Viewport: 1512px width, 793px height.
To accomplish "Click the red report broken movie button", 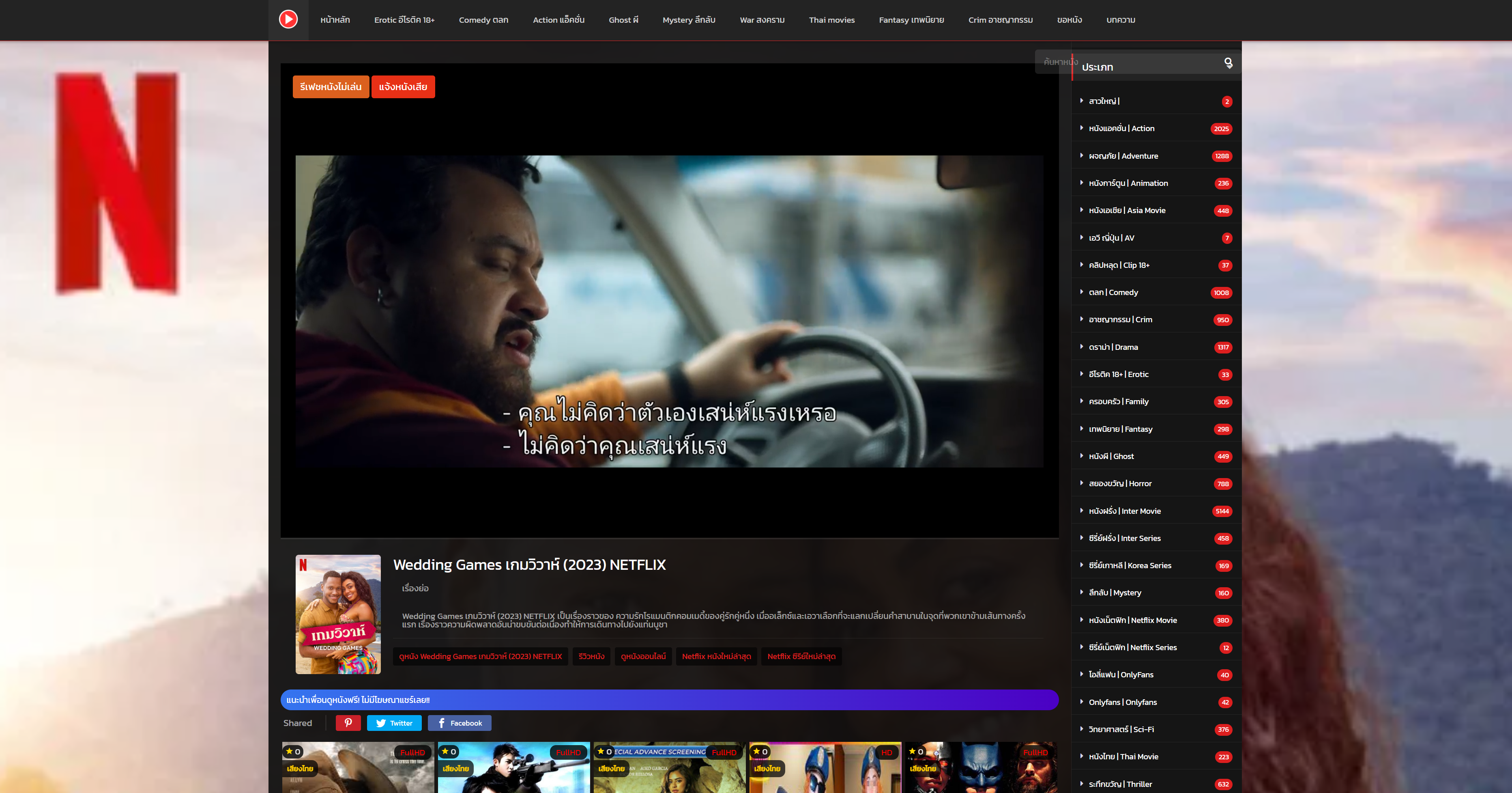I will click(403, 86).
